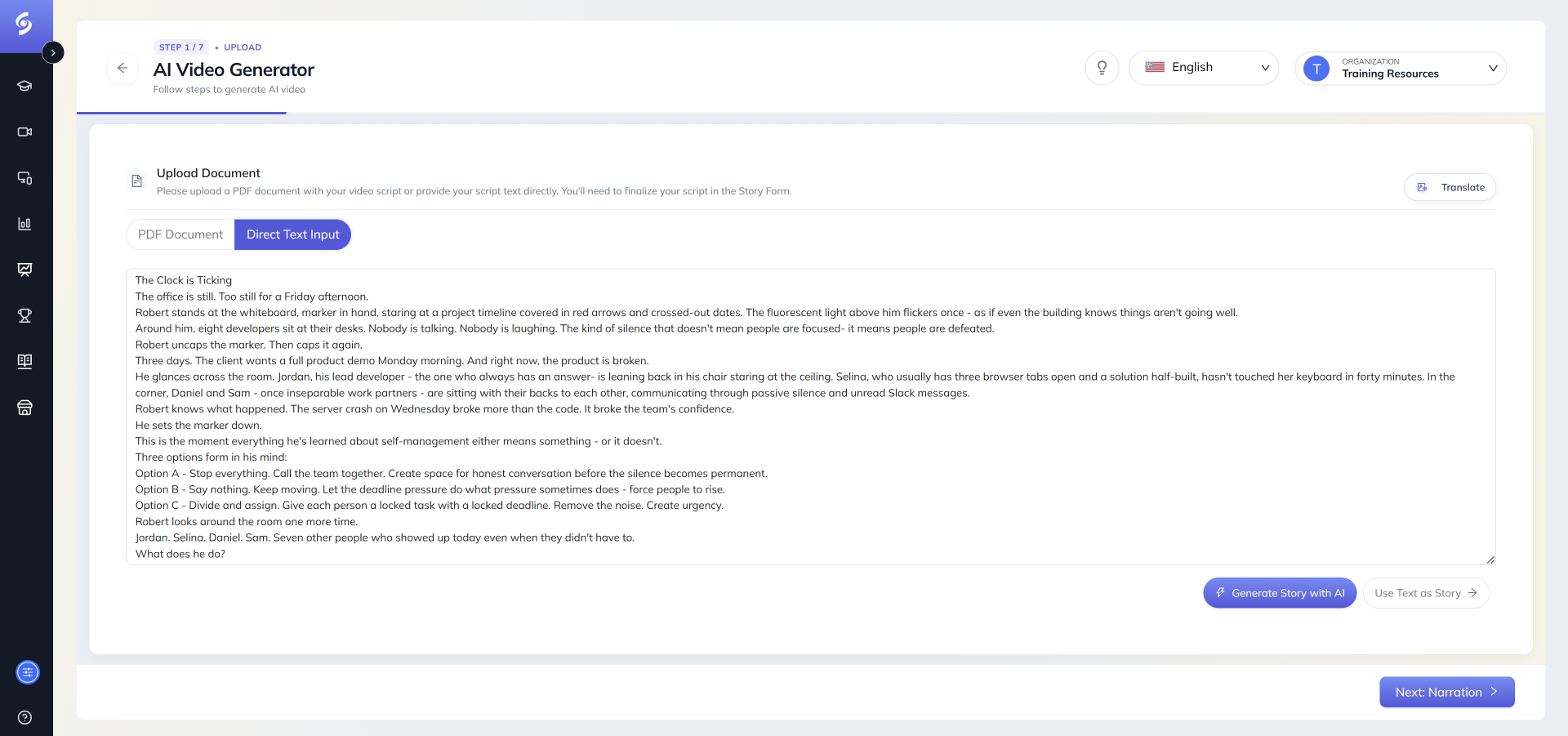This screenshot has width=1568, height=736.
Task: Open the storefront marketplace icon
Action: pos(24,408)
